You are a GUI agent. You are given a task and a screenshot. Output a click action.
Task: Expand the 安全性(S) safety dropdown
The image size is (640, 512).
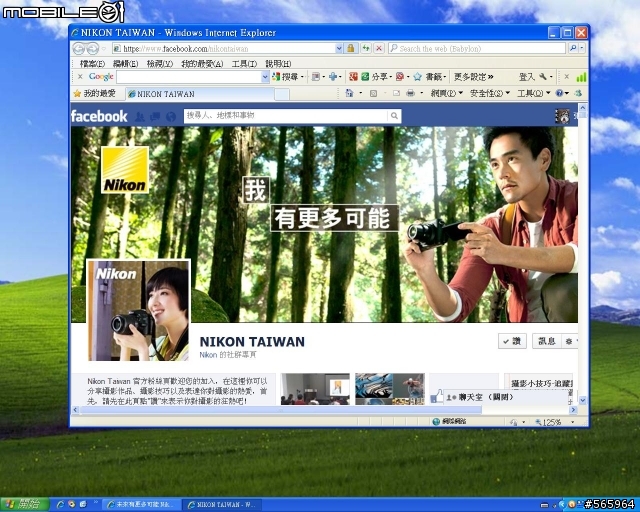508,93
